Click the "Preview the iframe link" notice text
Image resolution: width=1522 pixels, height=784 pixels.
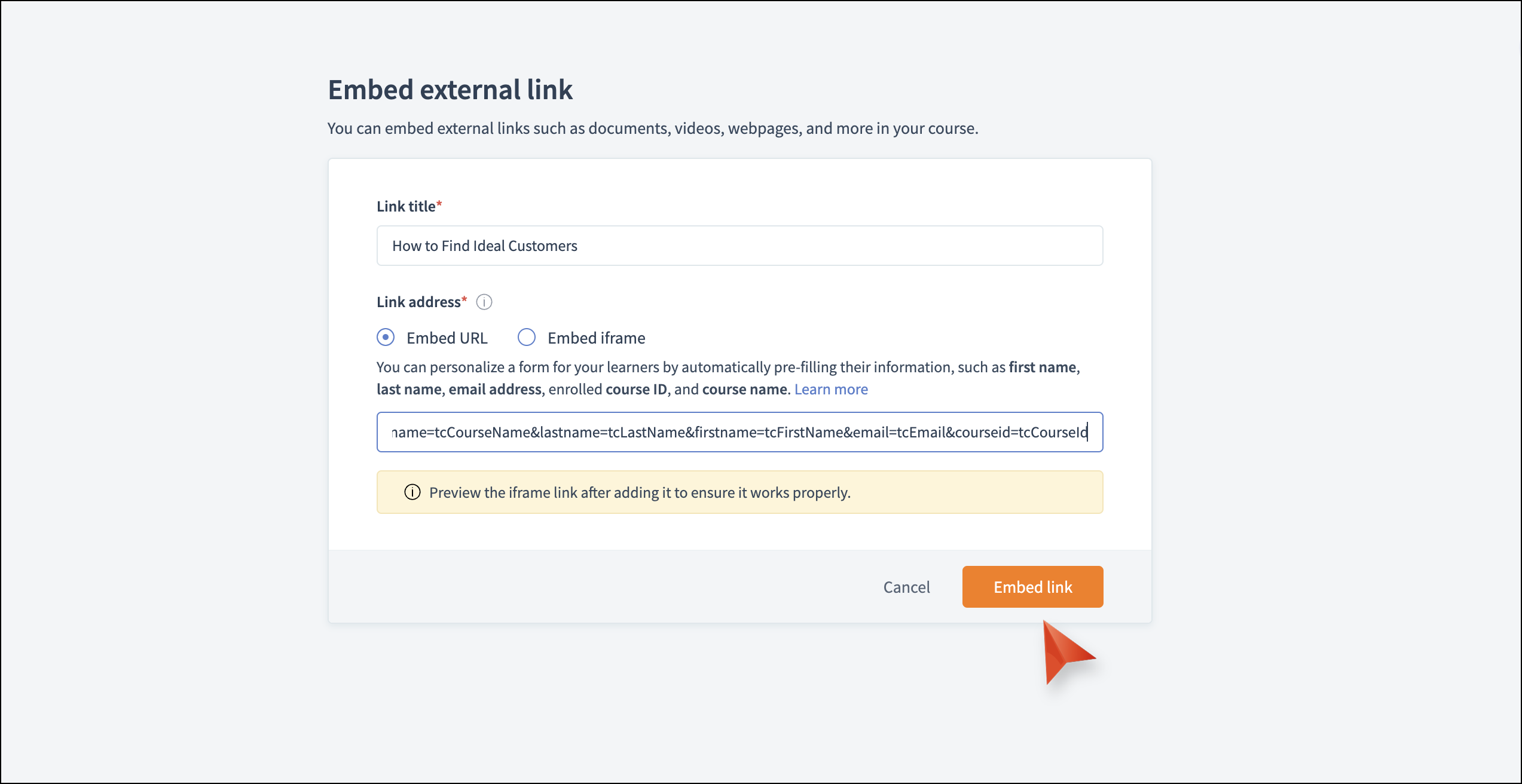point(640,493)
